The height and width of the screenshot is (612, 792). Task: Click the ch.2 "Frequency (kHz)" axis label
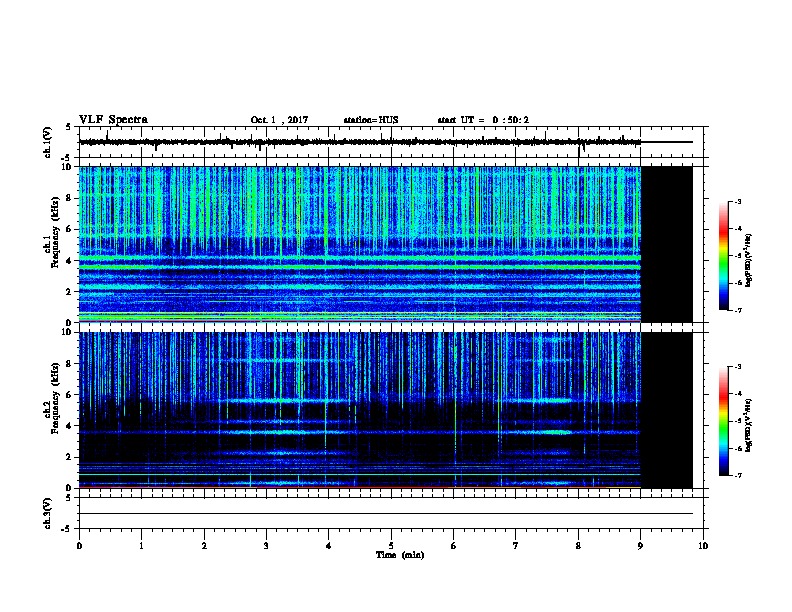(x=55, y=398)
